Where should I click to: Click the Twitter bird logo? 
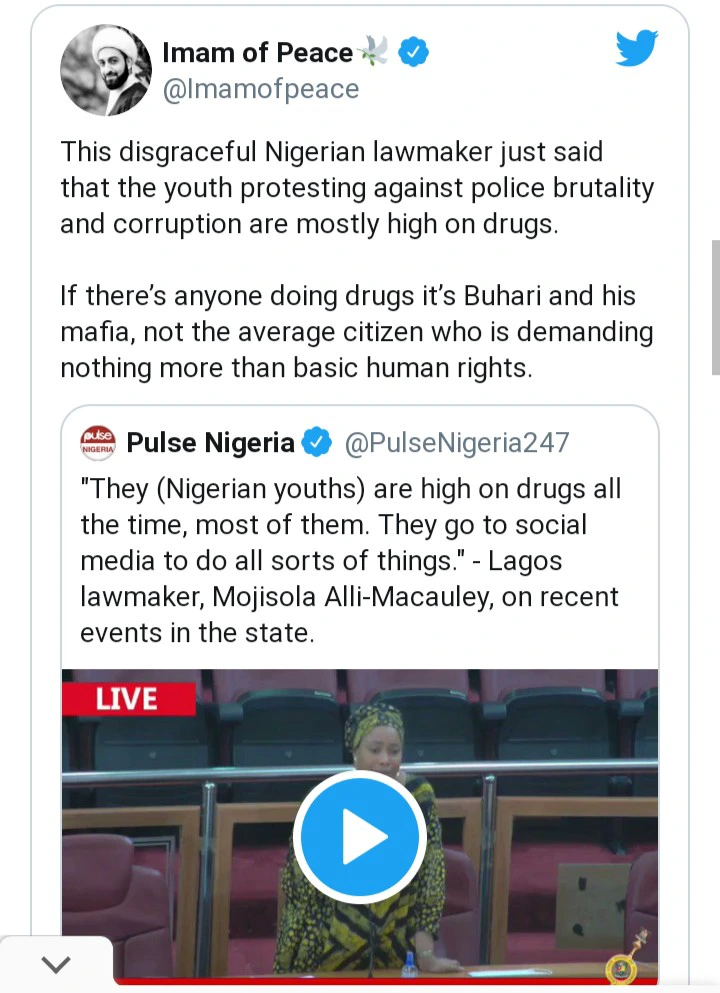(x=636, y=48)
